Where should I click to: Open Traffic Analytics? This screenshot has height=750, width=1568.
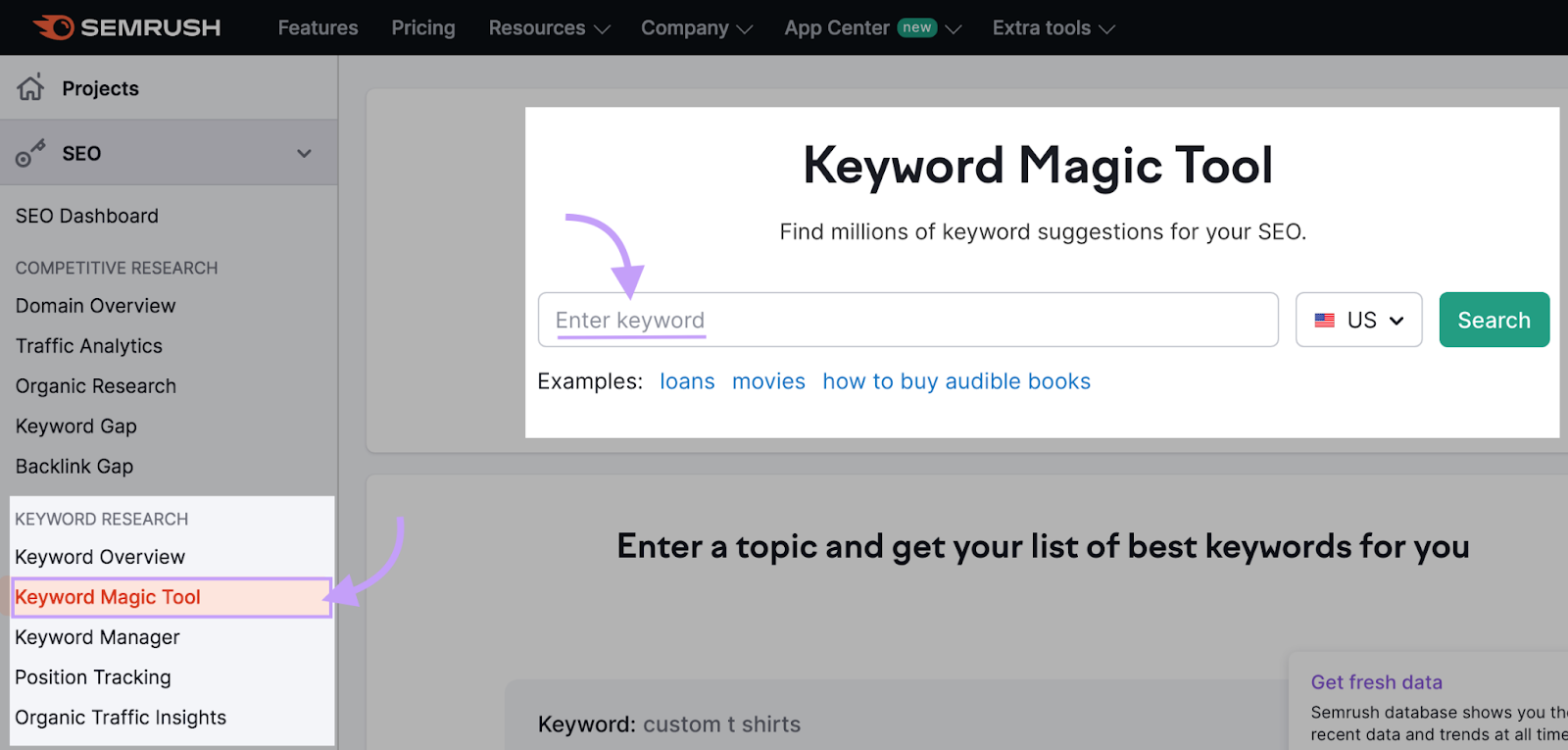pos(89,346)
